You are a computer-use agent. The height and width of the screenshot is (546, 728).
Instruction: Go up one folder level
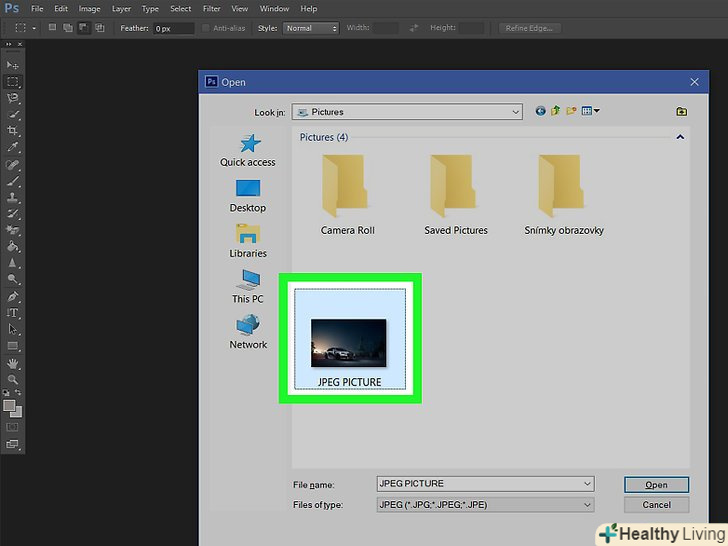(555, 111)
